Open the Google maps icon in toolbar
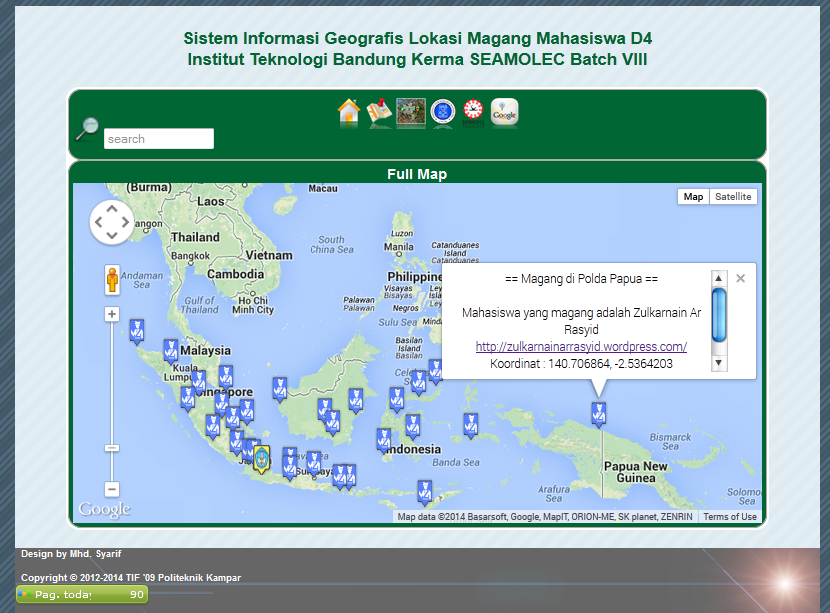The width and height of the screenshot is (830, 613). [505, 112]
